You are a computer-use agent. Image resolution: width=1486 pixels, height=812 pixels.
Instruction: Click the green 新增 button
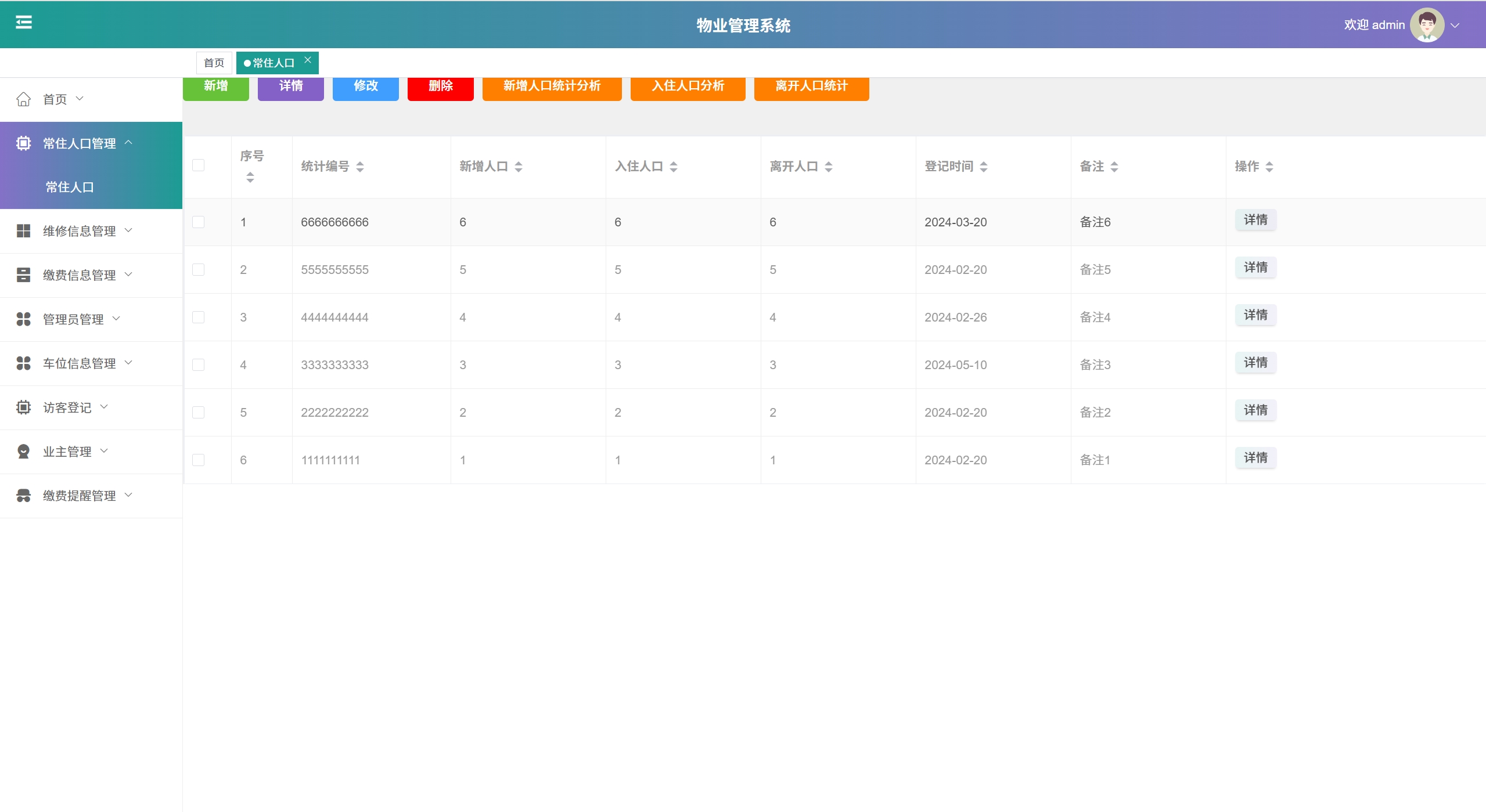coord(215,87)
